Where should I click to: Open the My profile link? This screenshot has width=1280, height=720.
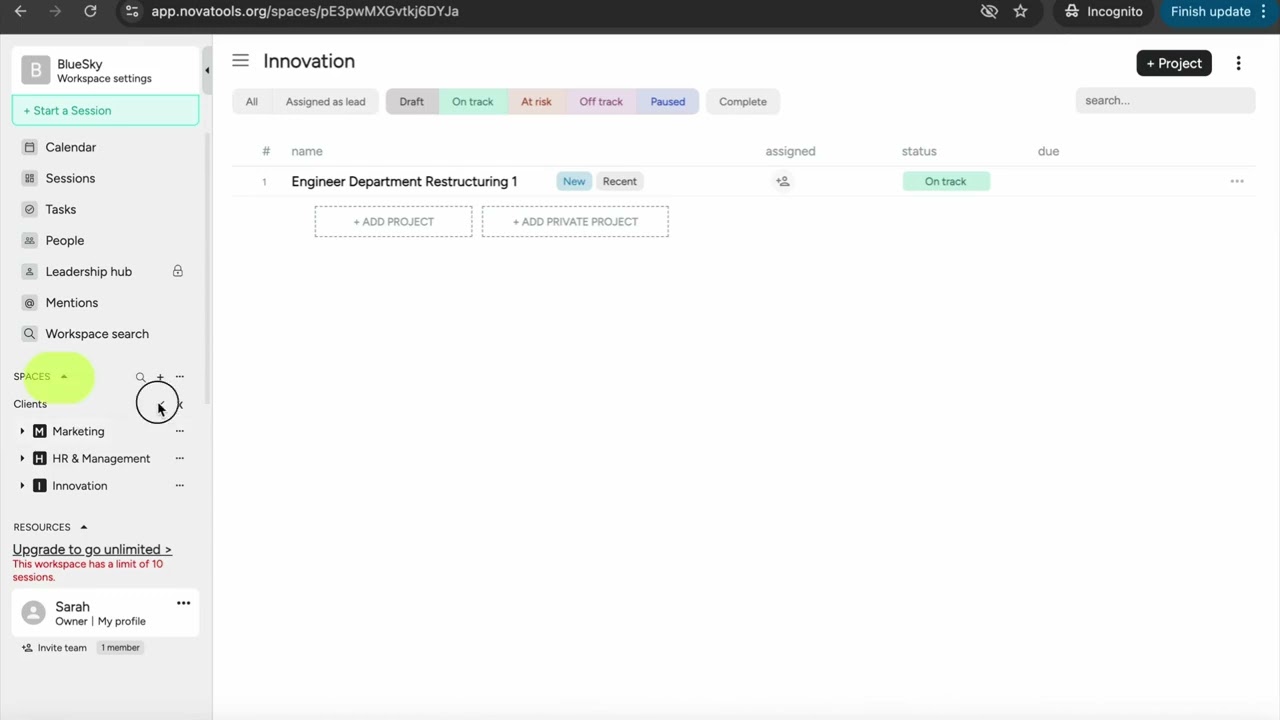tap(122, 621)
